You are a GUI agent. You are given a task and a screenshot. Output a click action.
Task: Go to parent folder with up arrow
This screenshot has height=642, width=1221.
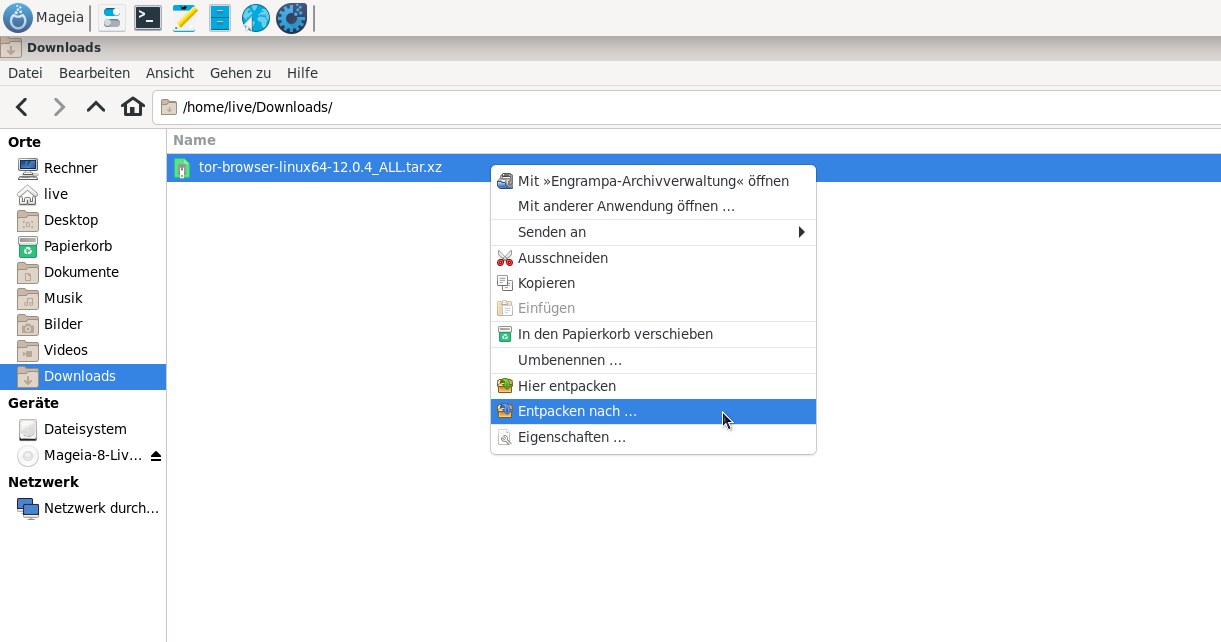pos(96,107)
